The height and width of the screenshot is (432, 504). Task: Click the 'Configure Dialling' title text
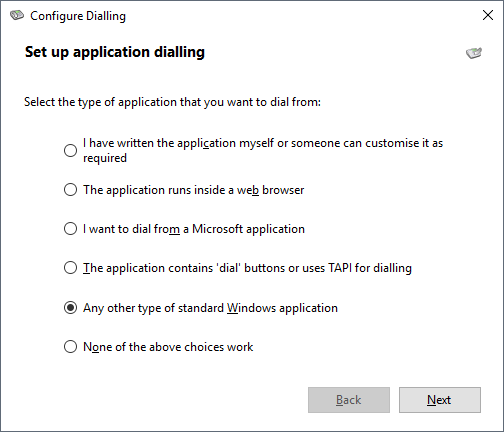[78, 16]
